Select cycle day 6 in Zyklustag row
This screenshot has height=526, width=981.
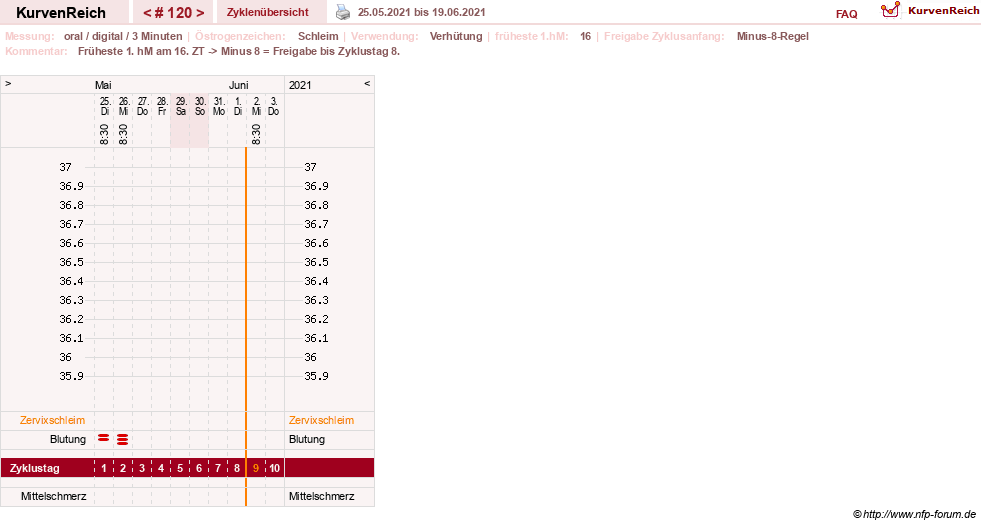(199, 468)
